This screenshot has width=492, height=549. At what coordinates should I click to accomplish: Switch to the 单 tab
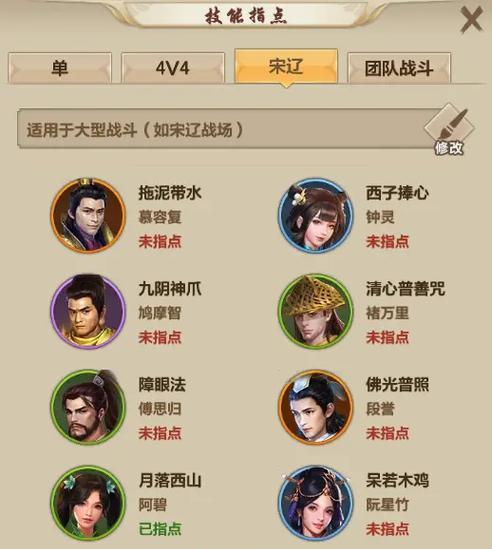(60, 68)
